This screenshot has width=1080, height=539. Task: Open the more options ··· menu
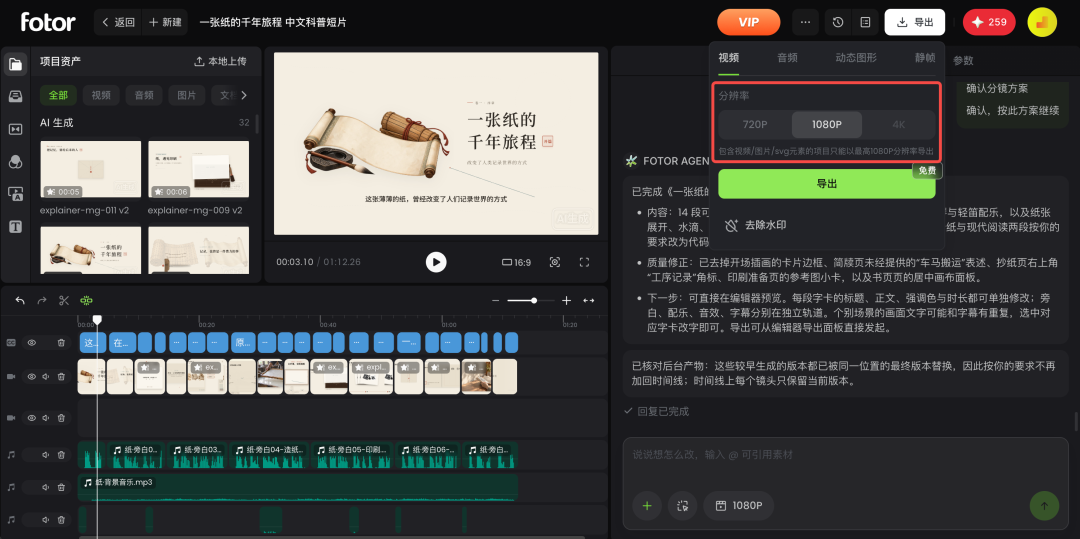tap(805, 22)
